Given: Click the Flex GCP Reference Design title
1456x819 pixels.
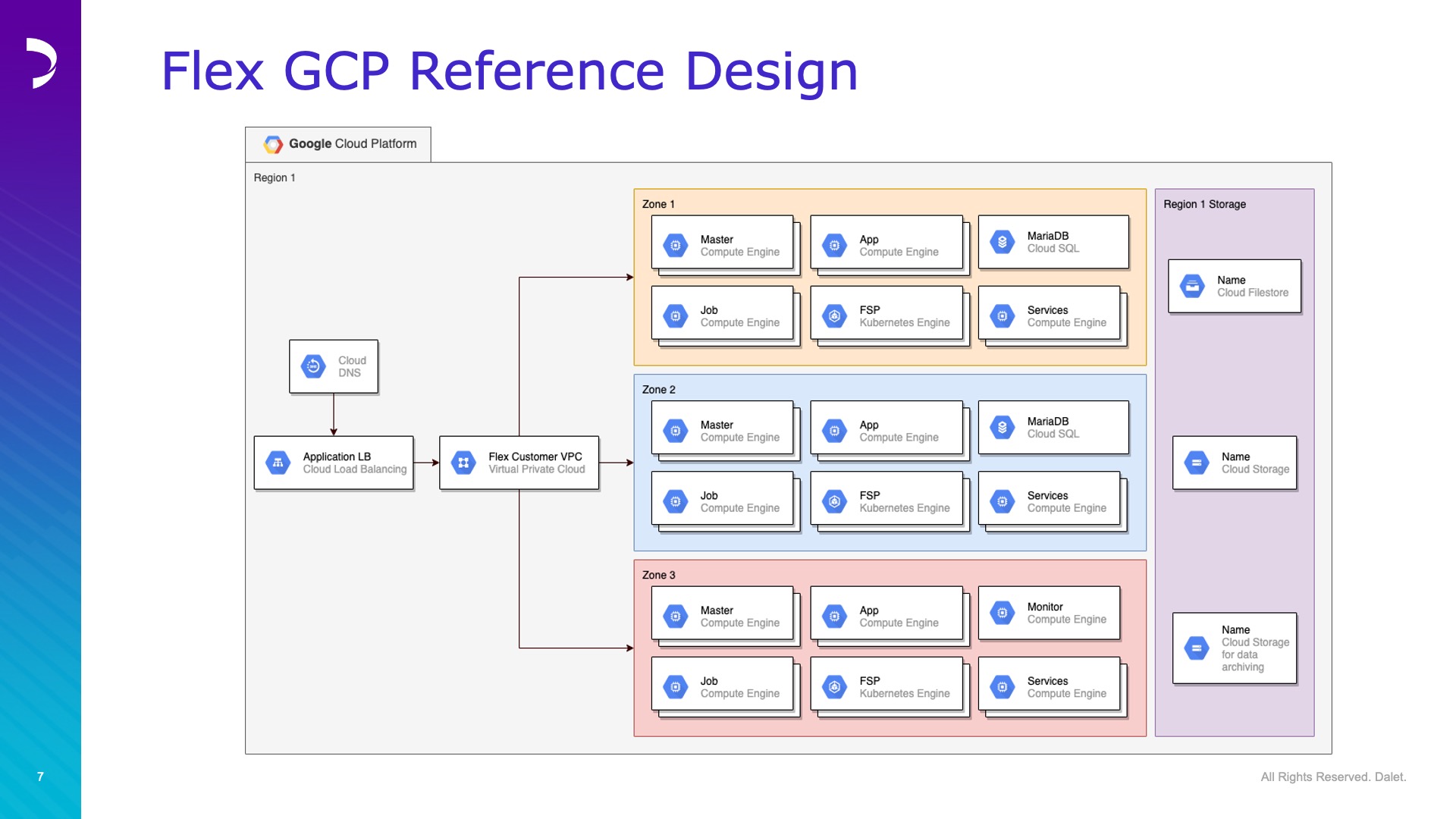Looking at the screenshot, I should click(x=509, y=71).
